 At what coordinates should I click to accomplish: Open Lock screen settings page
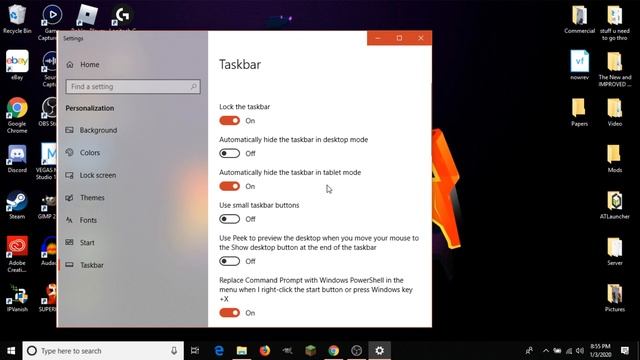(x=91, y=175)
